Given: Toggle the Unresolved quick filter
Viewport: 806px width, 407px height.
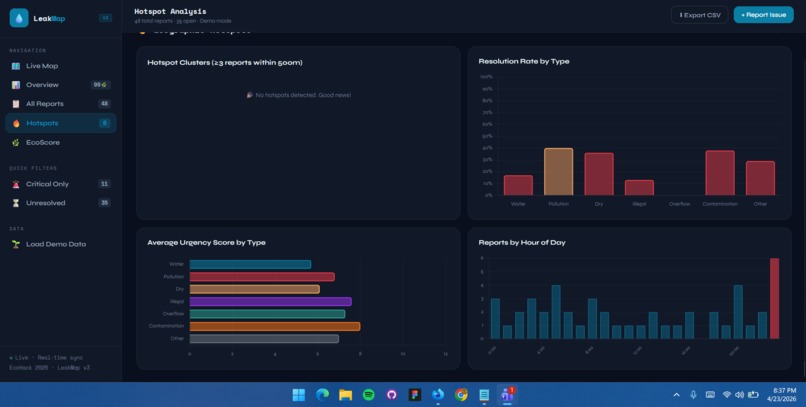Looking at the screenshot, I should [61, 203].
